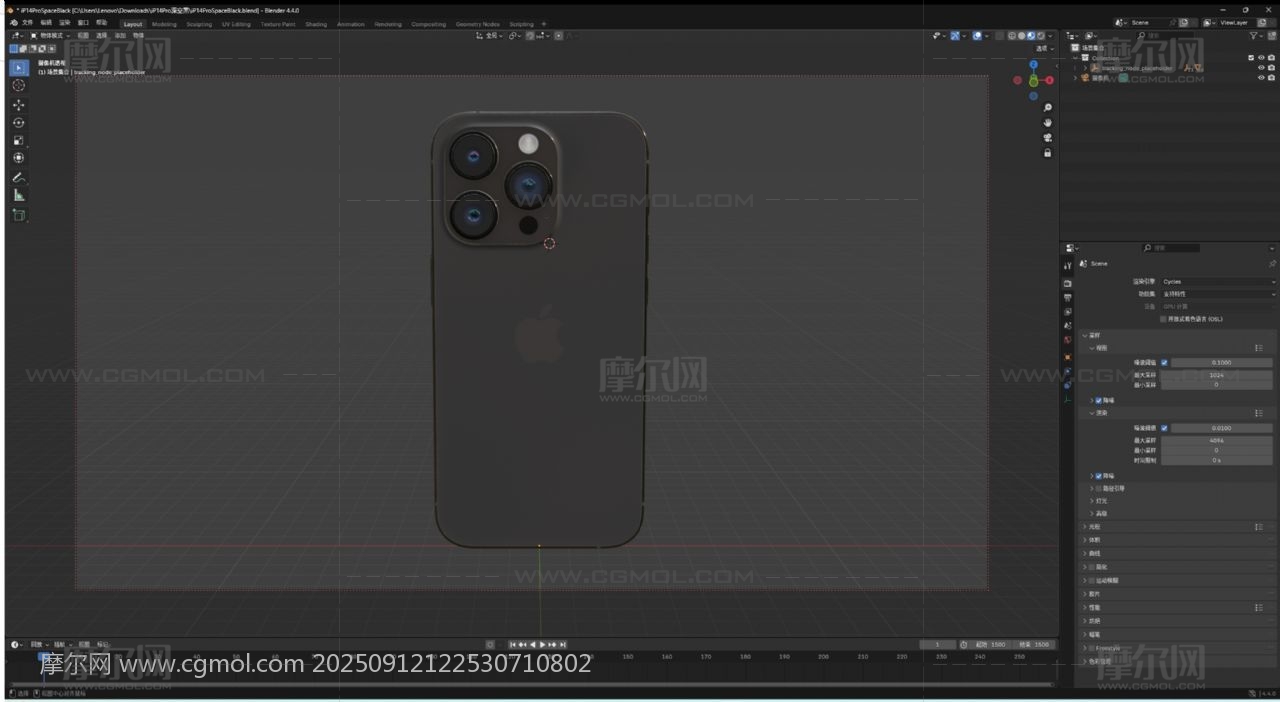
Task: Select the Add Cube tool
Action: click(x=18, y=215)
